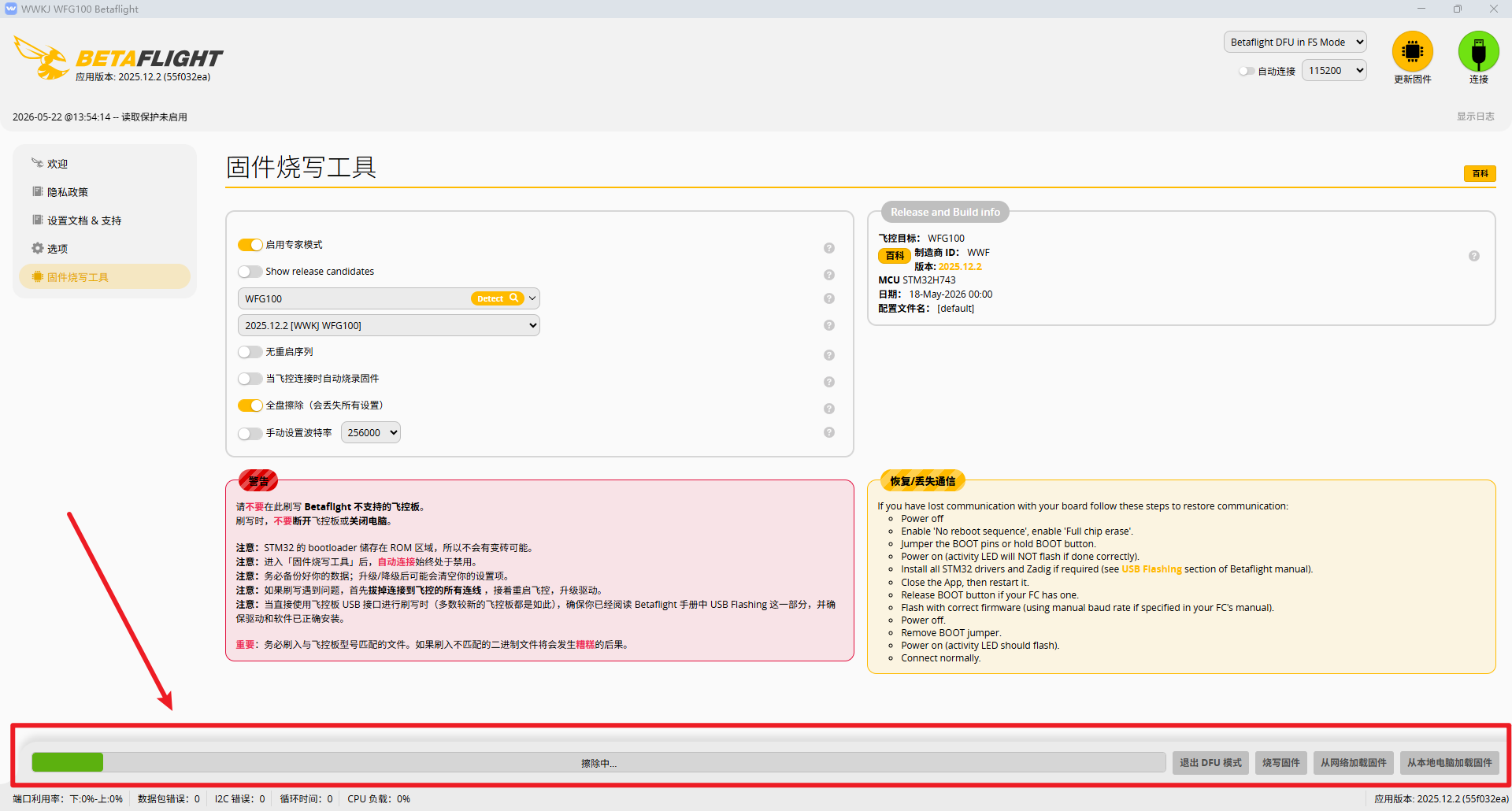Screen dimensions: 1512x811
Task: Click 端口利用率 status bar entry
Action: [x=68, y=798]
